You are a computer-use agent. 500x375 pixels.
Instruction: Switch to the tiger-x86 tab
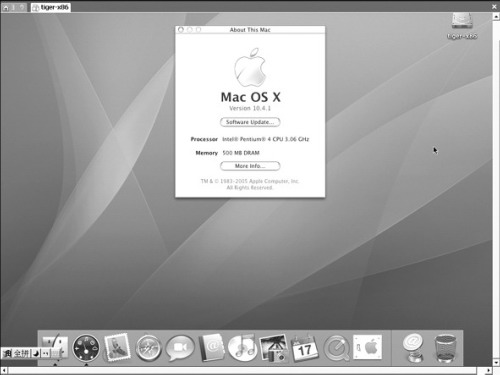click(x=51, y=7)
